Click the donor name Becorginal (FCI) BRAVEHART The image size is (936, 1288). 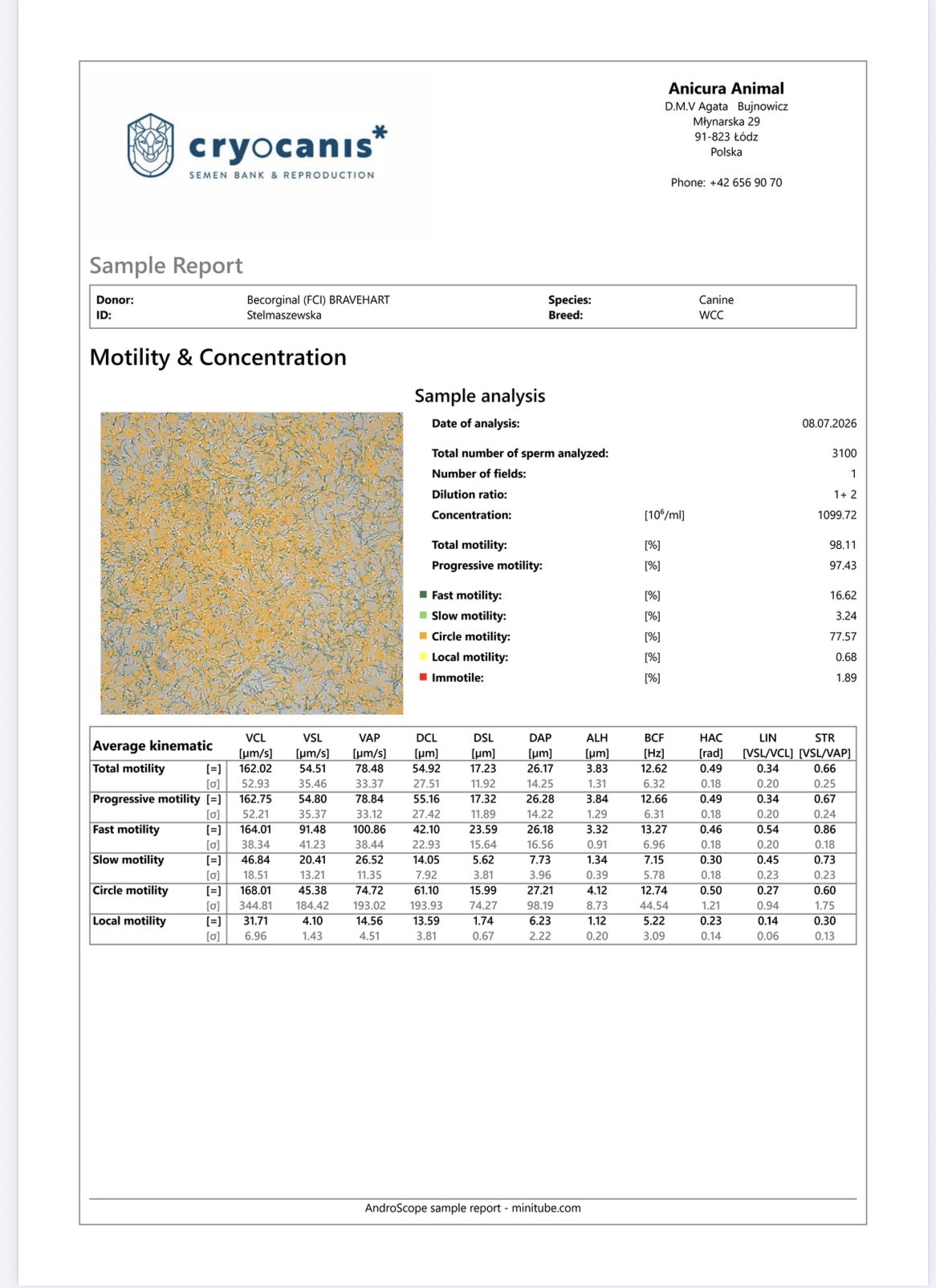point(318,300)
